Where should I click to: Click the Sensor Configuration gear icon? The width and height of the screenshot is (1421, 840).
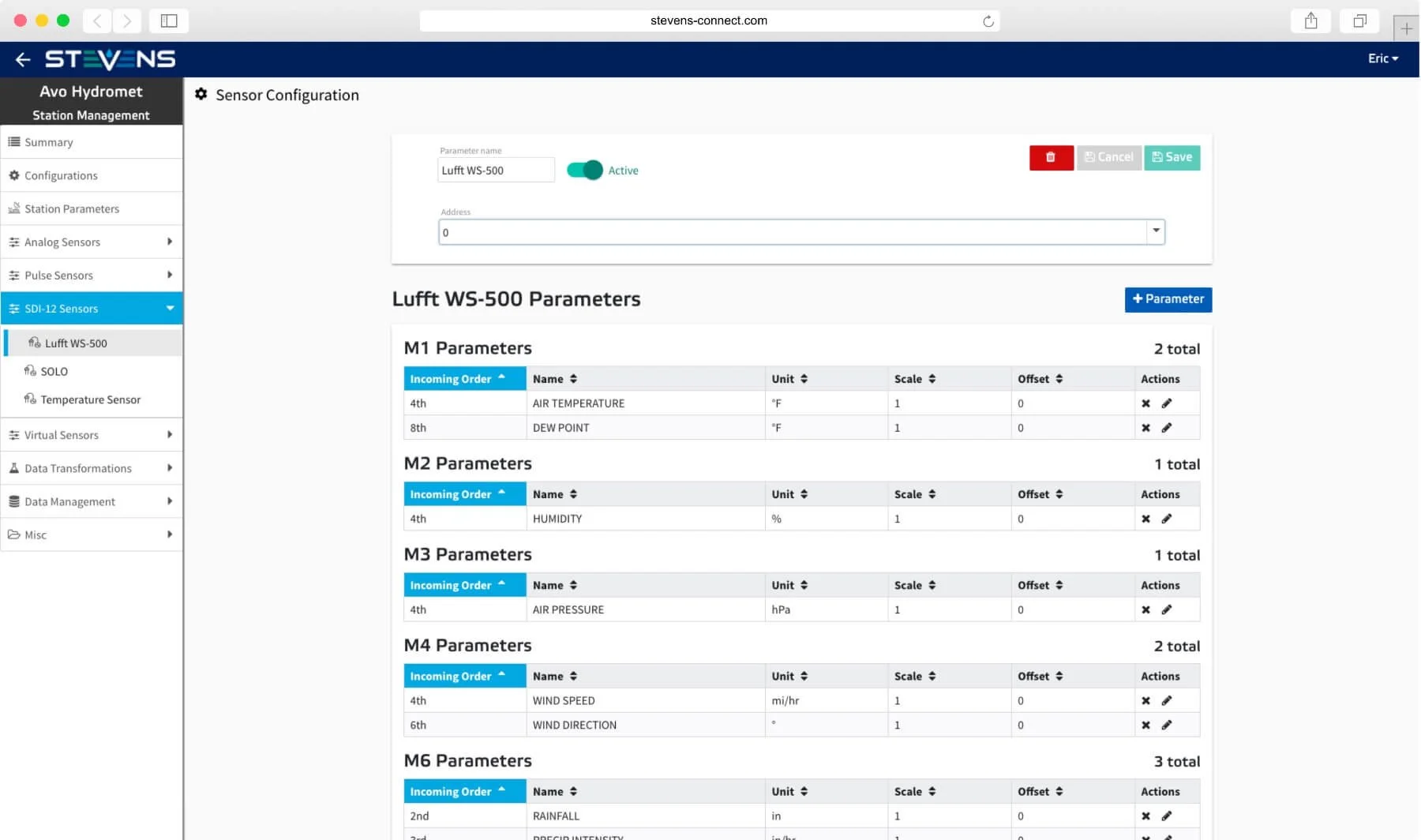(201, 94)
